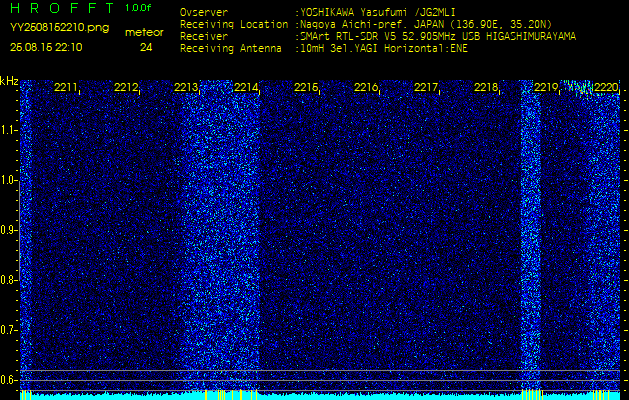Click the Ovserver field label
The image size is (629, 400).
point(204,12)
